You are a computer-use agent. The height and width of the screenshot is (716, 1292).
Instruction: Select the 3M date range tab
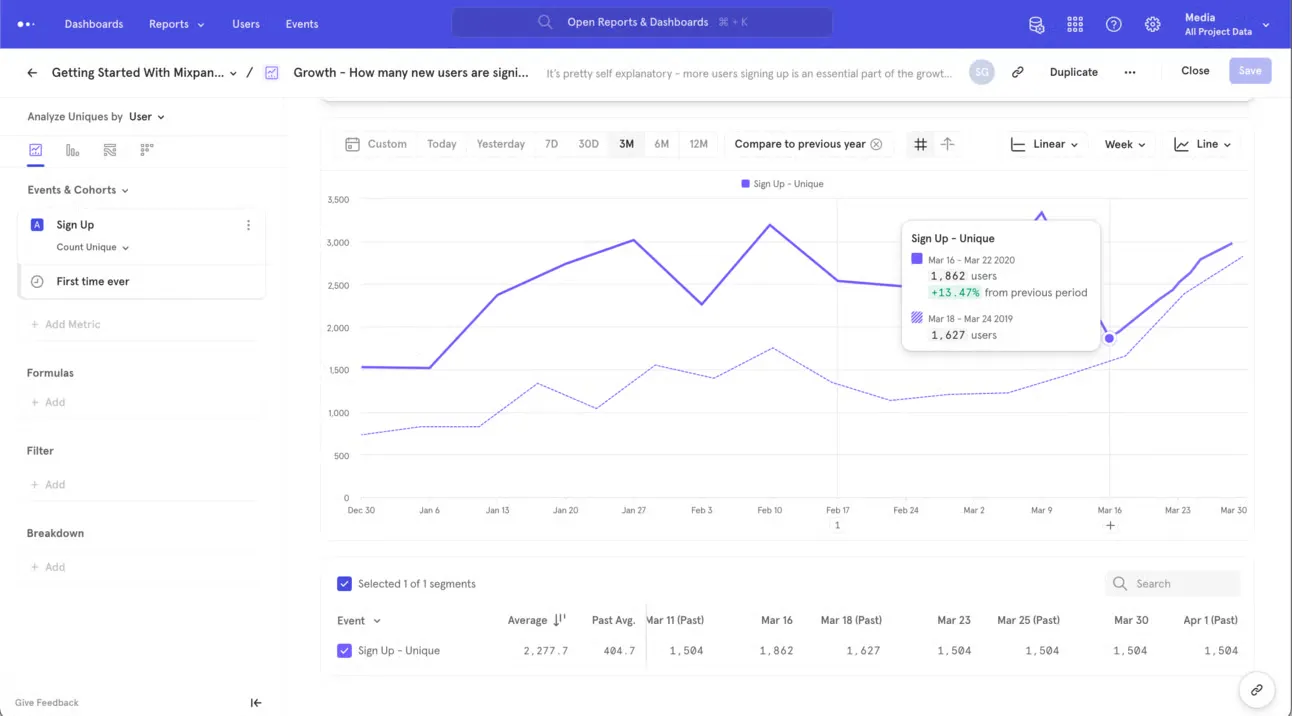[626, 143]
